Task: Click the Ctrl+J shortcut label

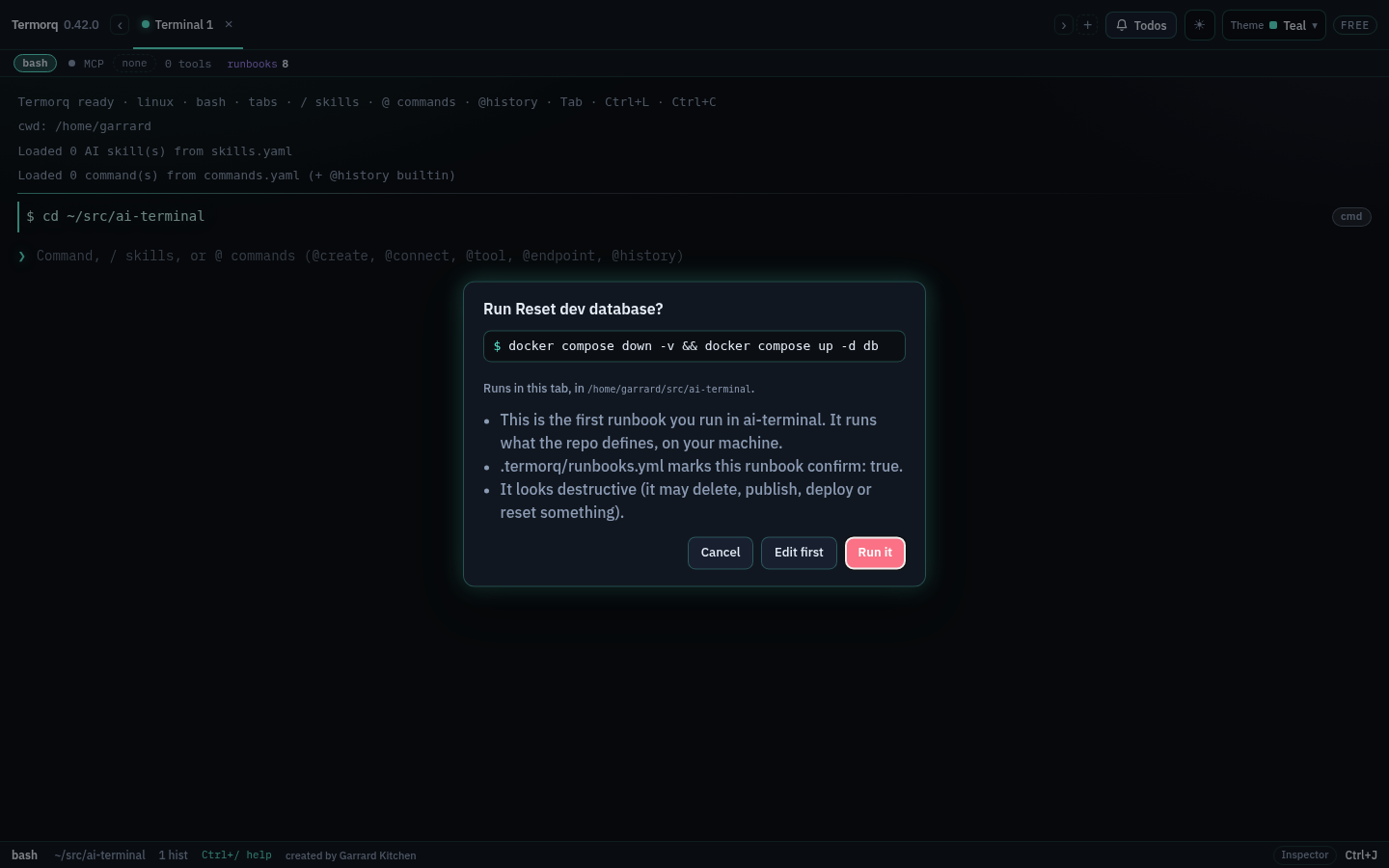Action: point(1361,855)
